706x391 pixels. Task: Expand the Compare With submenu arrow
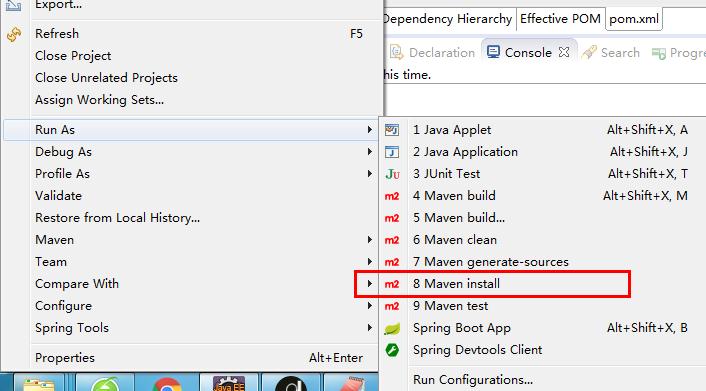(x=370, y=284)
